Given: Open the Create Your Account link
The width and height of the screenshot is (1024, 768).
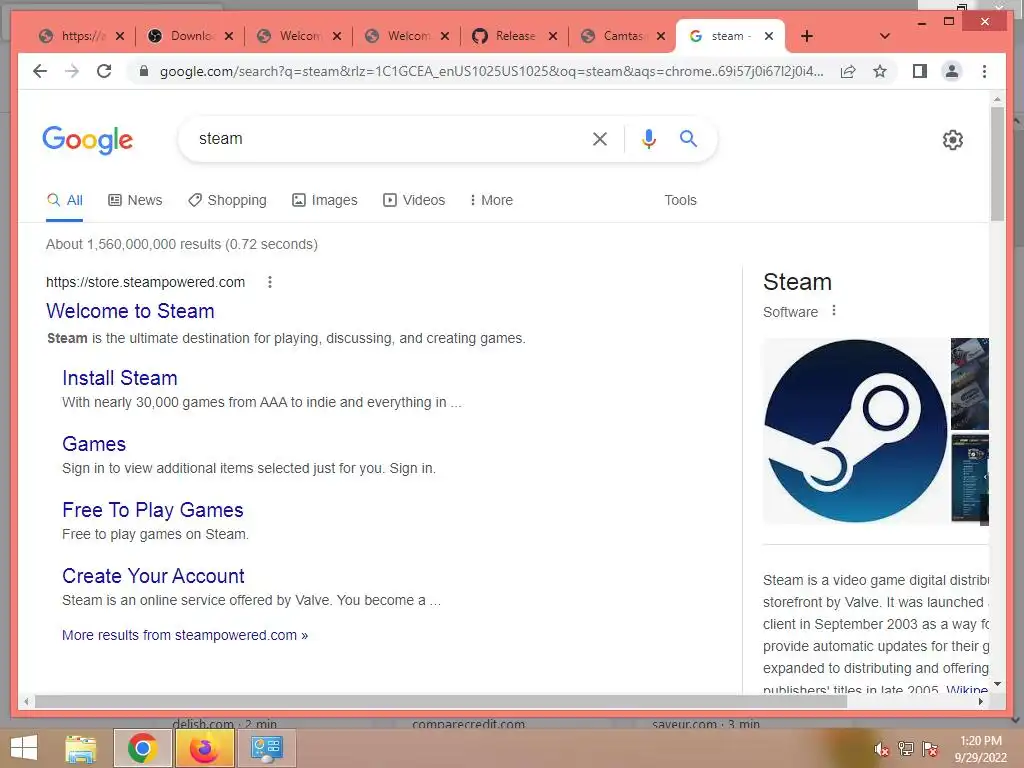Looking at the screenshot, I should pyautogui.click(x=153, y=575).
